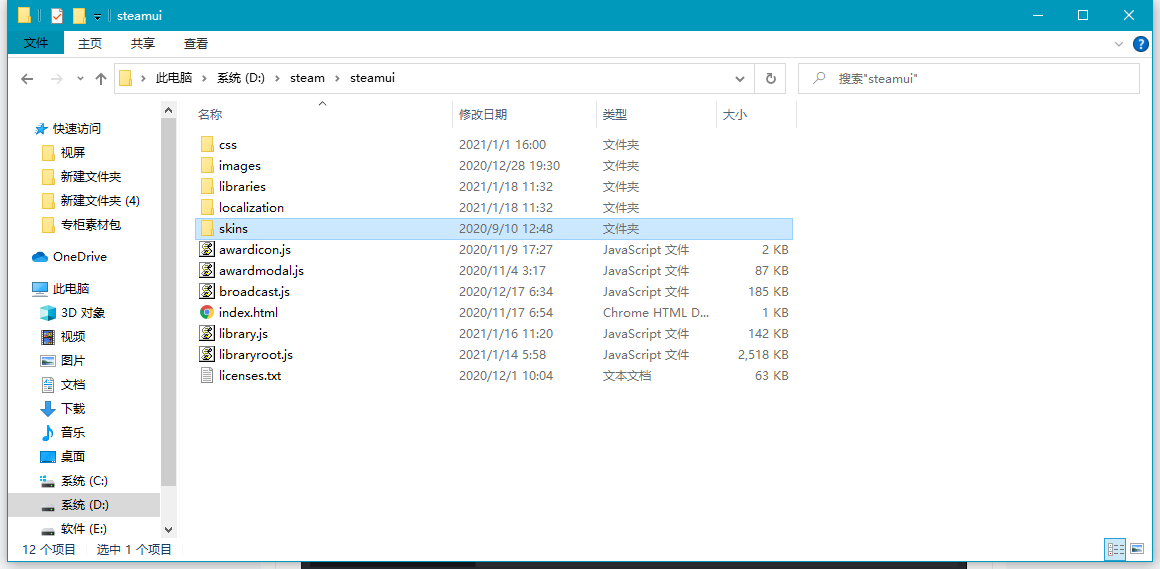Sort files by 修改日期 column header
The width and height of the screenshot is (1160, 569).
(x=483, y=115)
